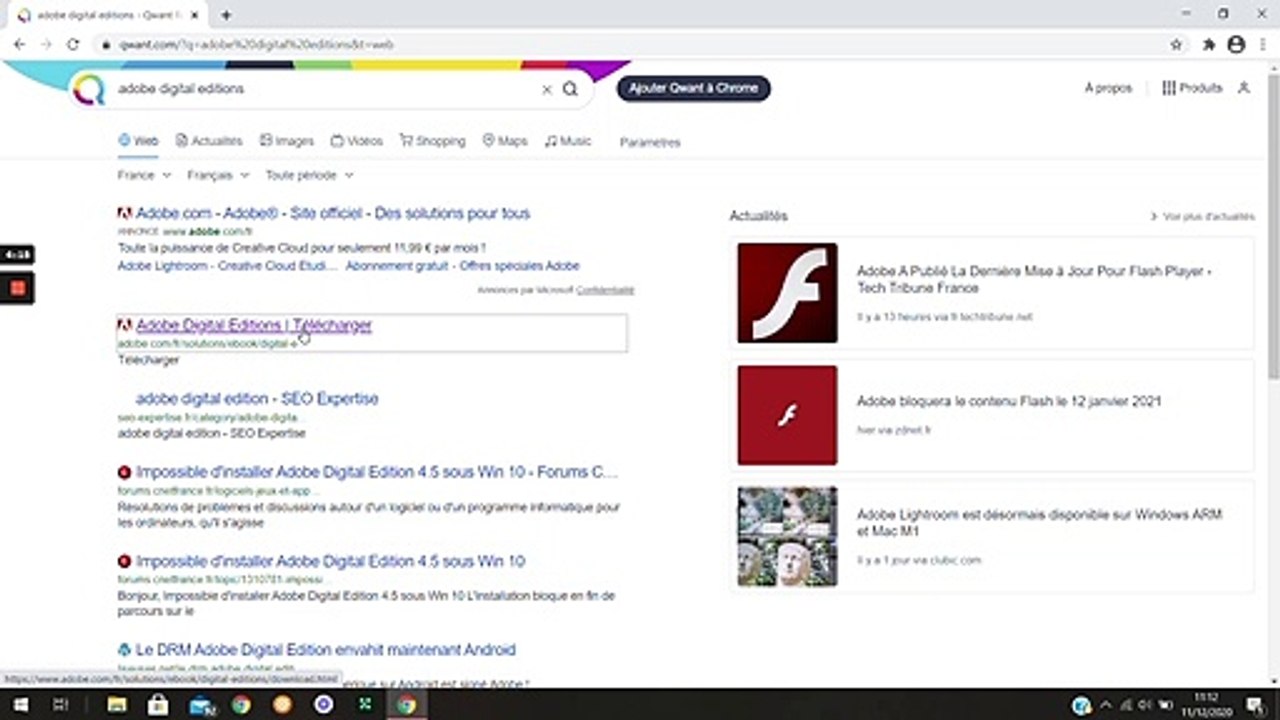Image resolution: width=1280 pixels, height=720 pixels.
Task: Expand the France region dropdown
Action: pos(144,175)
